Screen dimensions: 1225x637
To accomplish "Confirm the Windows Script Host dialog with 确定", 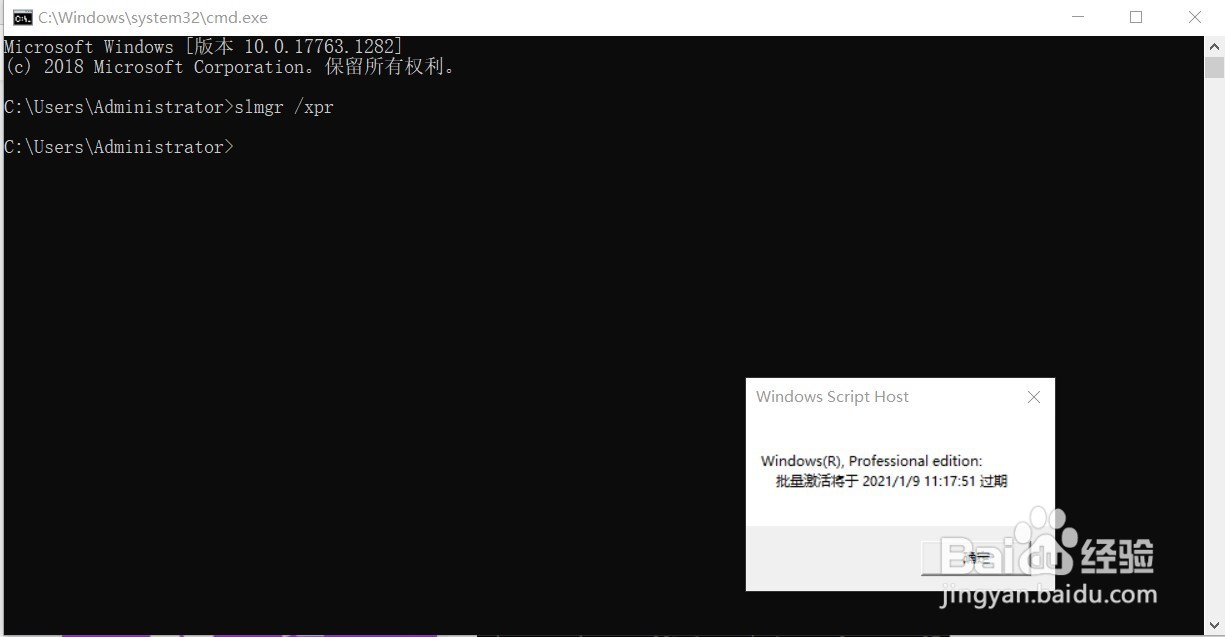I will [975, 559].
